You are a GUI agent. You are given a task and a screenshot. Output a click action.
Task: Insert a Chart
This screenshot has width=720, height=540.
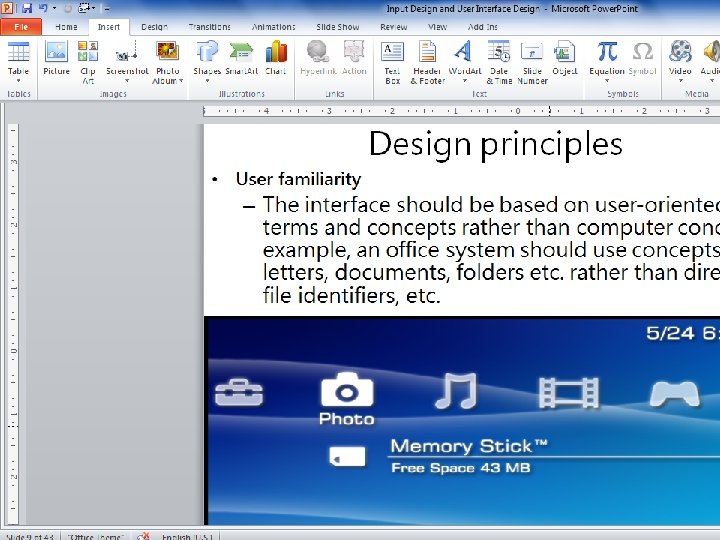[x=276, y=57]
